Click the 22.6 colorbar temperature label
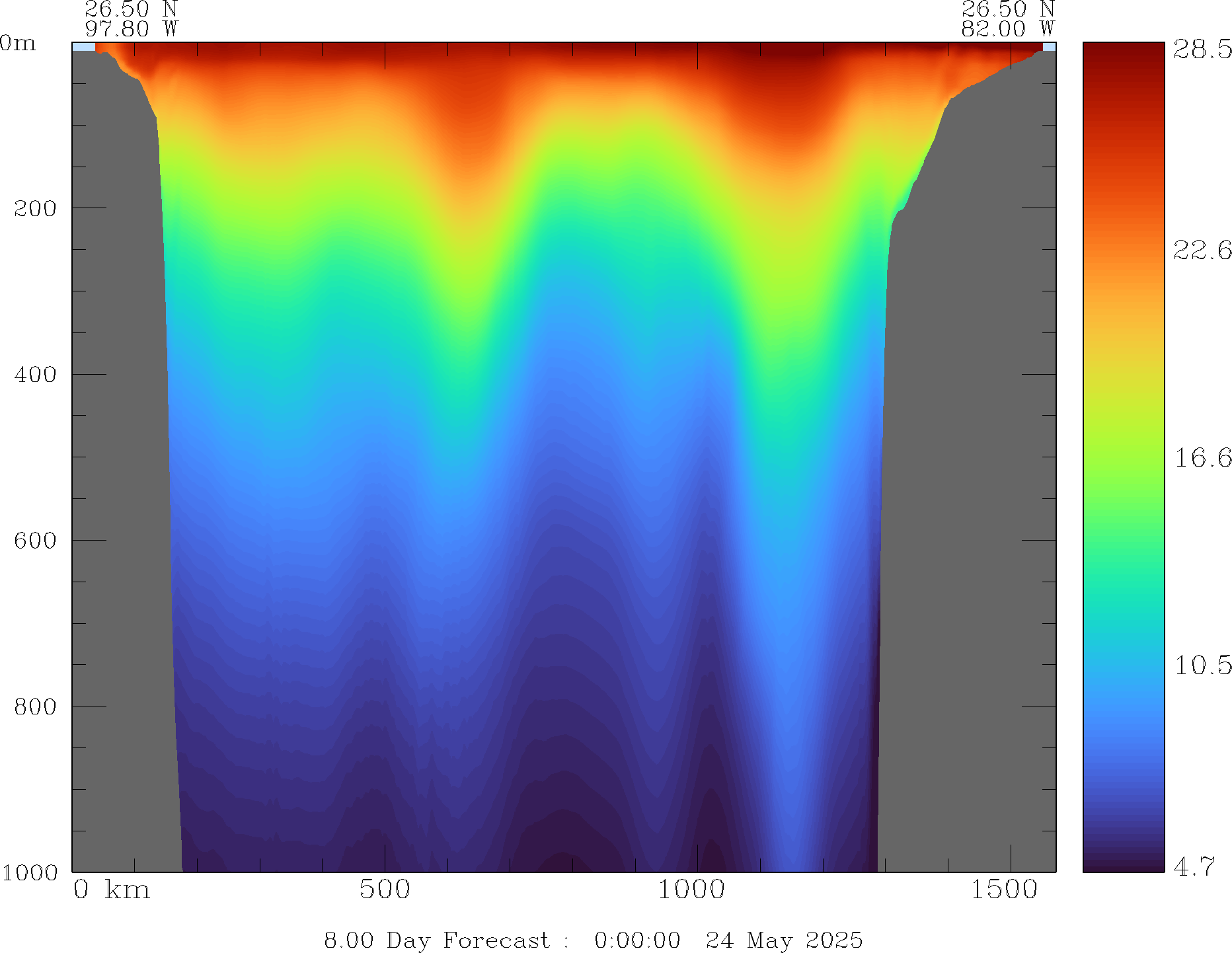 click(1202, 250)
